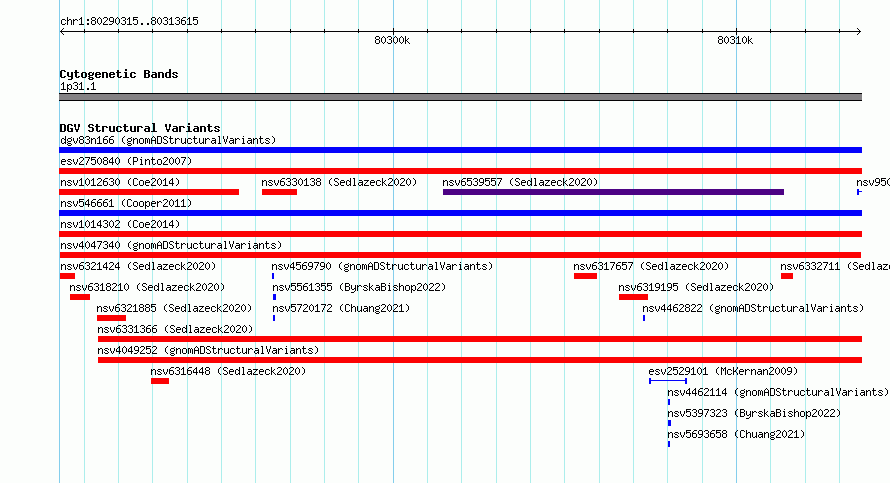Image resolution: width=890 pixels, height=483 pixels.
Task: Click the red nsv6318210 bar
Action: (79, 297)
